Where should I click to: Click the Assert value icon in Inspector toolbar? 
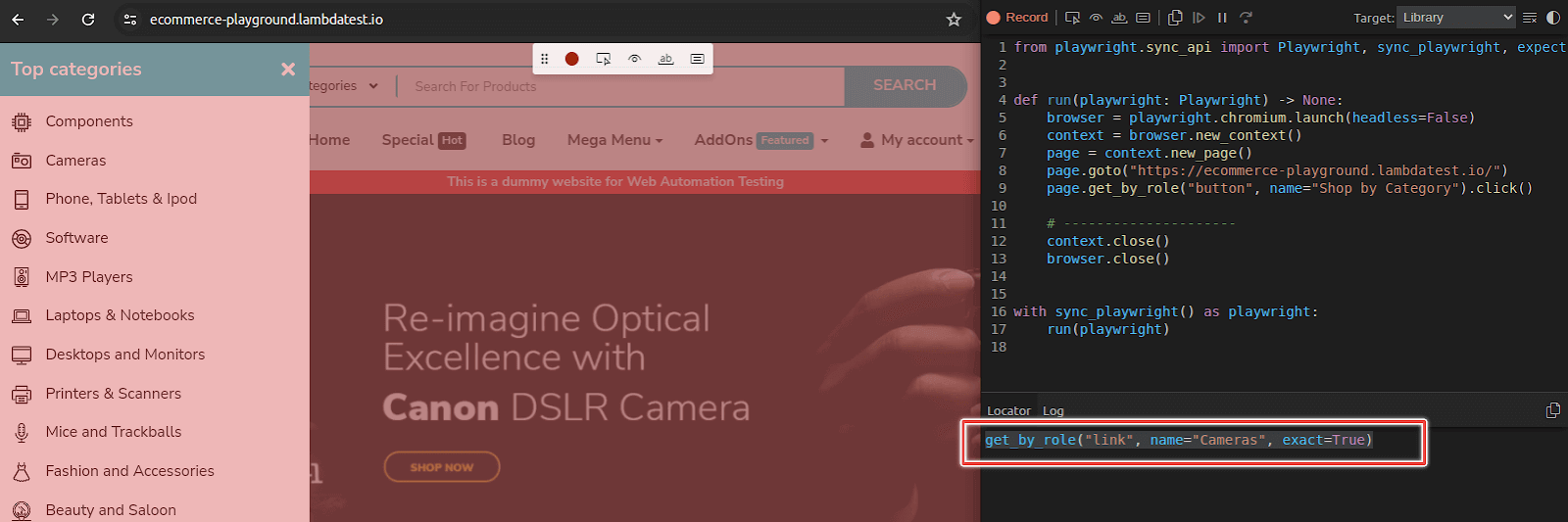(x=1143, y=18)
